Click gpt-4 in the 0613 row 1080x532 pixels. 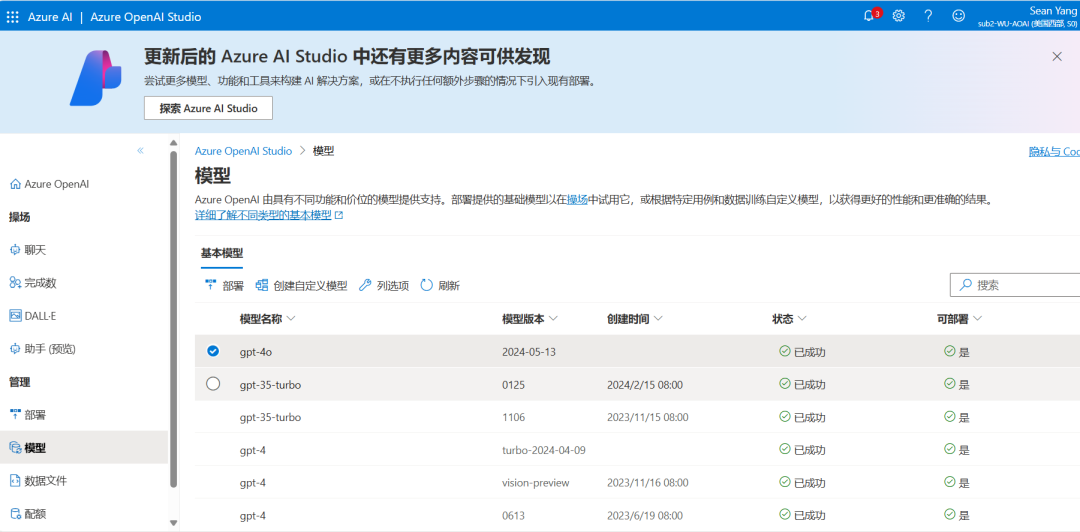click(253, 515)
